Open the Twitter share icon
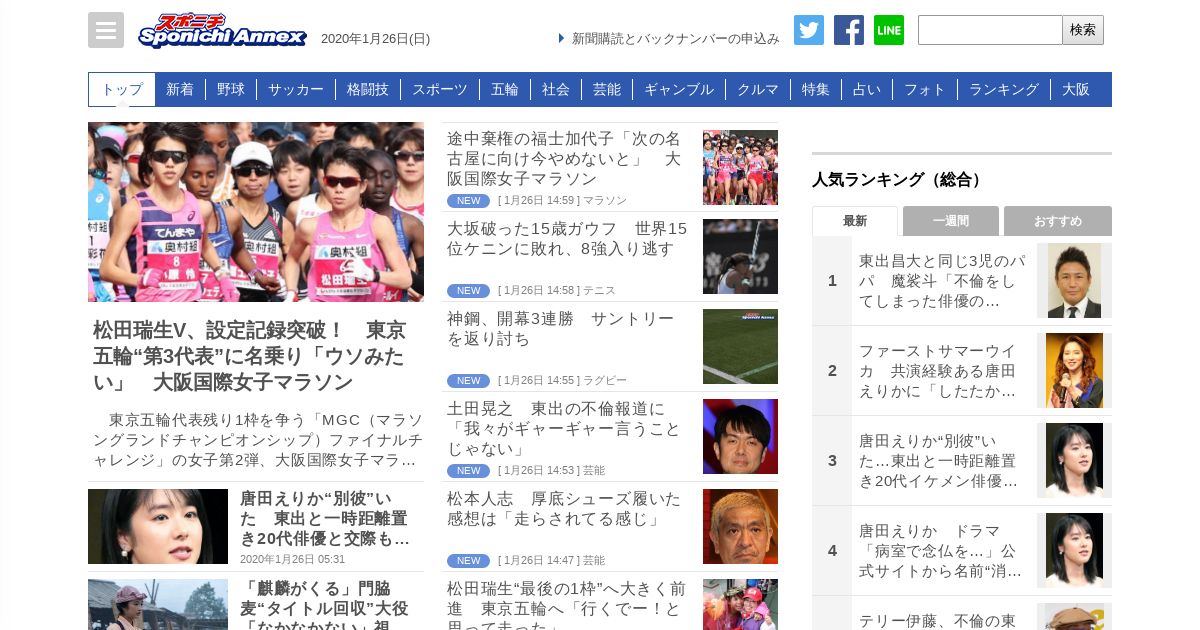The height and width of the screenshot is (630, 1200). 809,30
